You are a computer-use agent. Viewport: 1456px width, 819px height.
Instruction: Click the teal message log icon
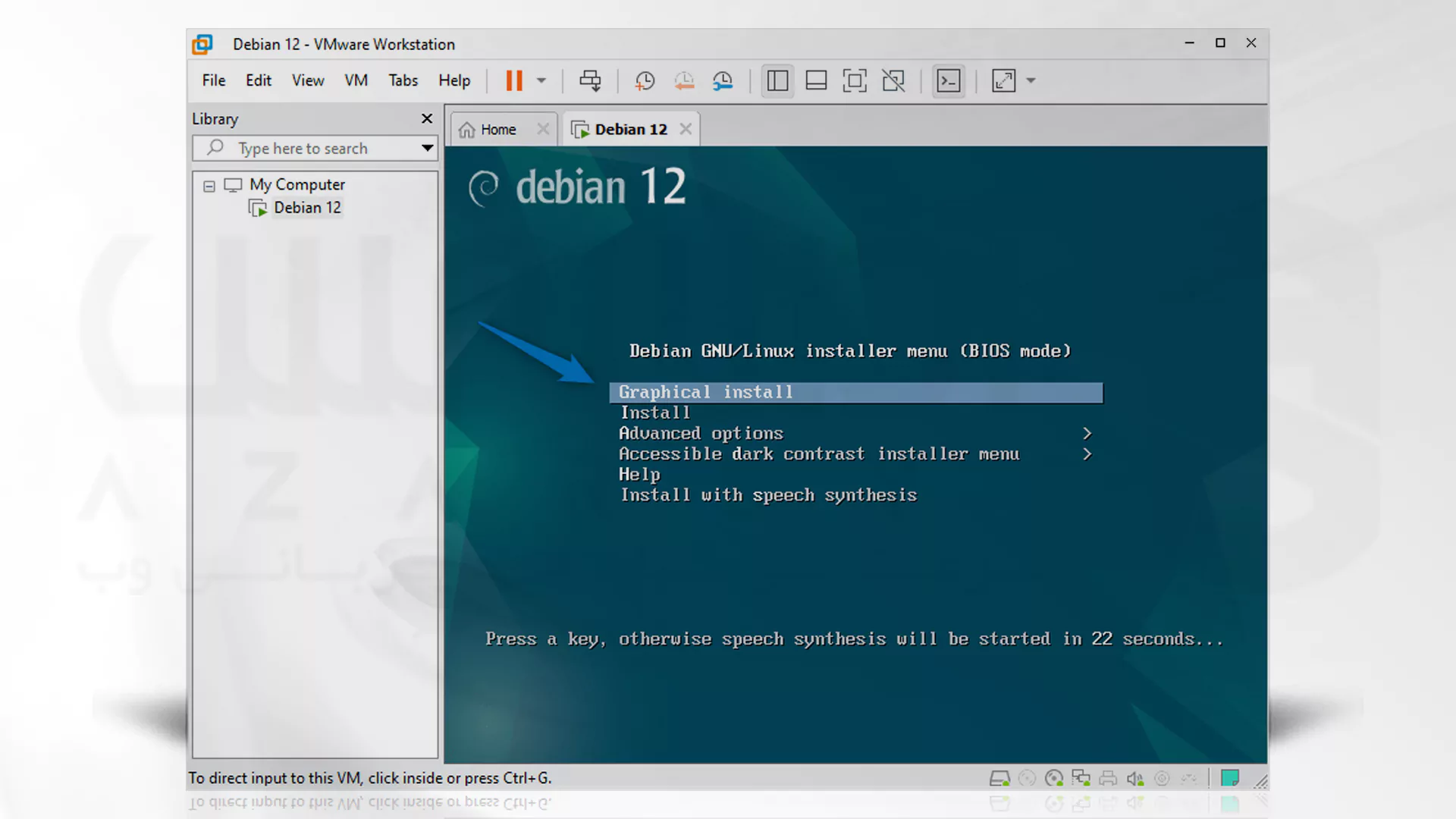1230,778
